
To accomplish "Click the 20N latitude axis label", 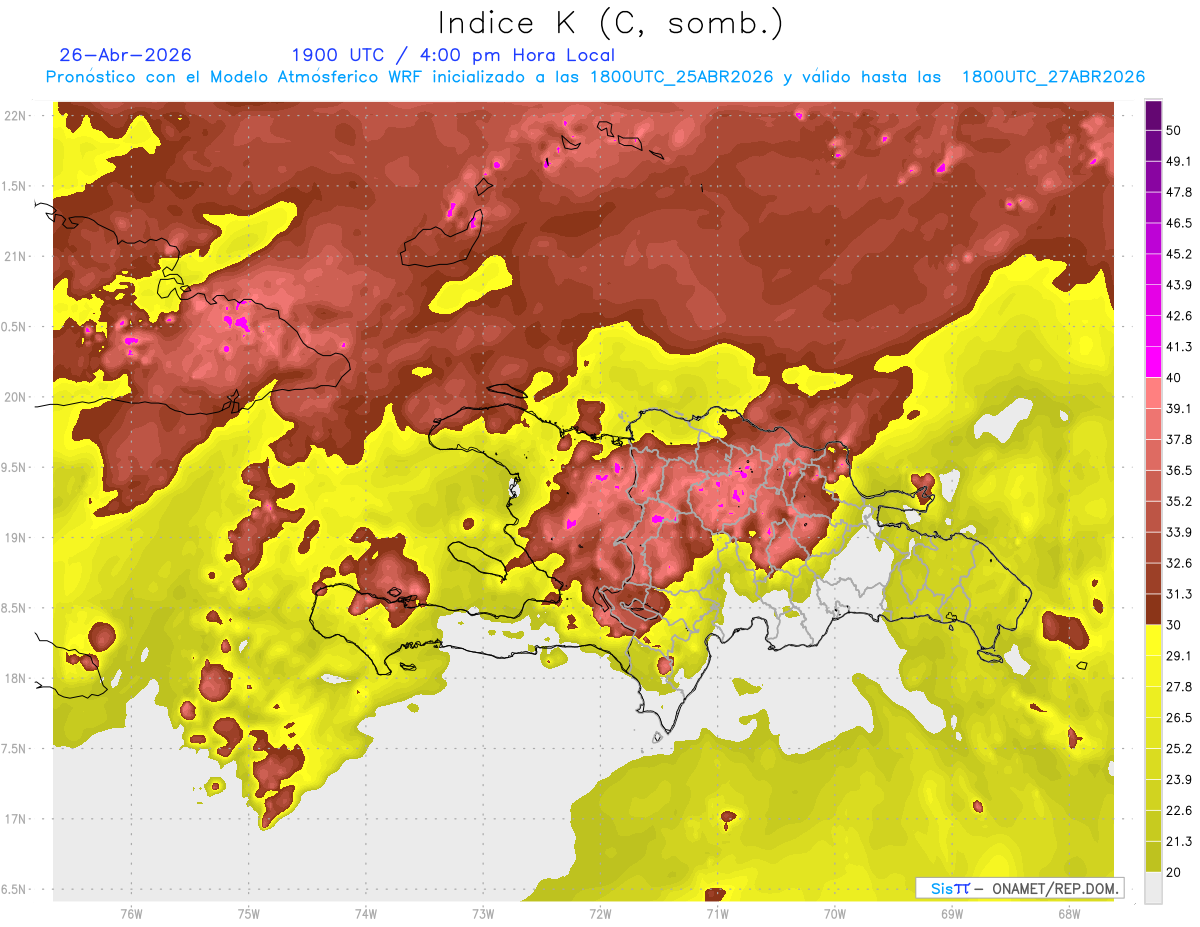I will coord(16,397).
